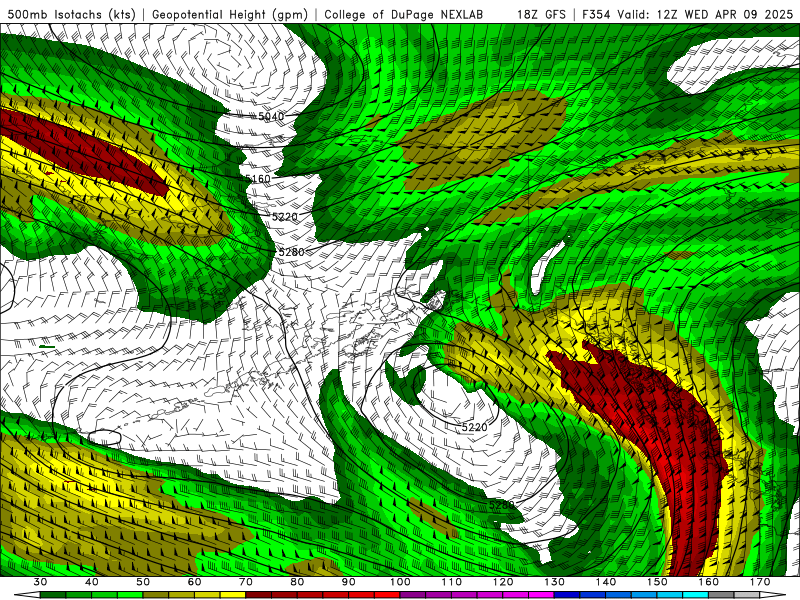Screen dimensions: 800x600
Task: Click the gray swatch right of 160
Action: (722, 595)
